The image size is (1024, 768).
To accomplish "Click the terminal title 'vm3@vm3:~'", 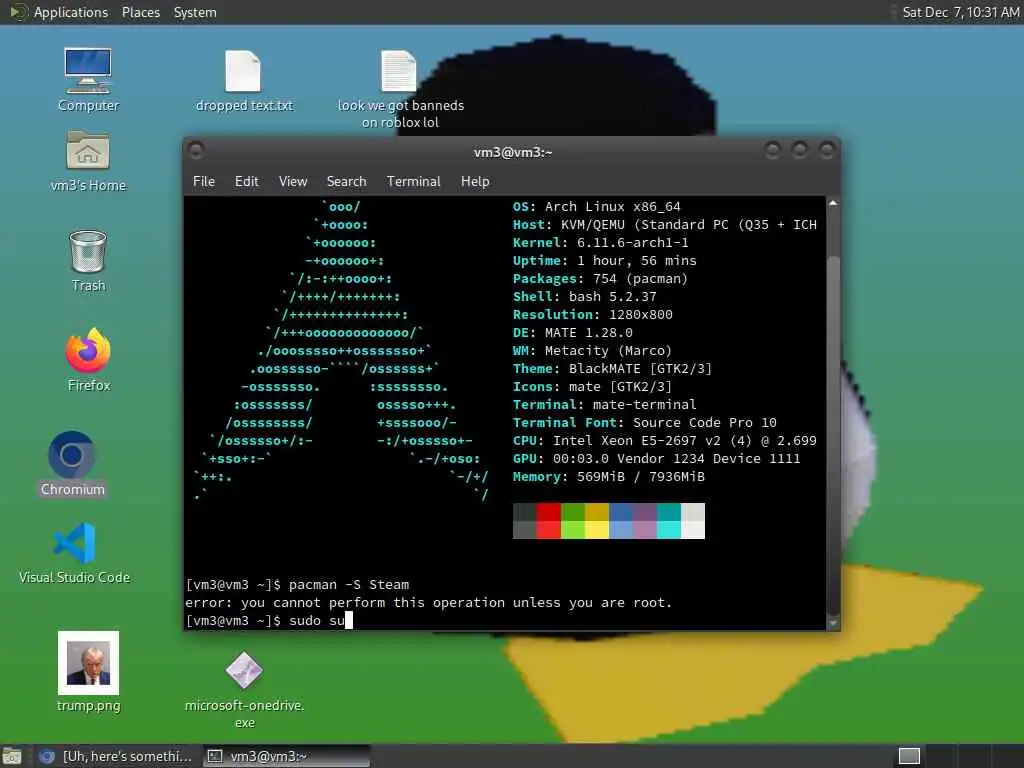I will click(x=513, y=152).
